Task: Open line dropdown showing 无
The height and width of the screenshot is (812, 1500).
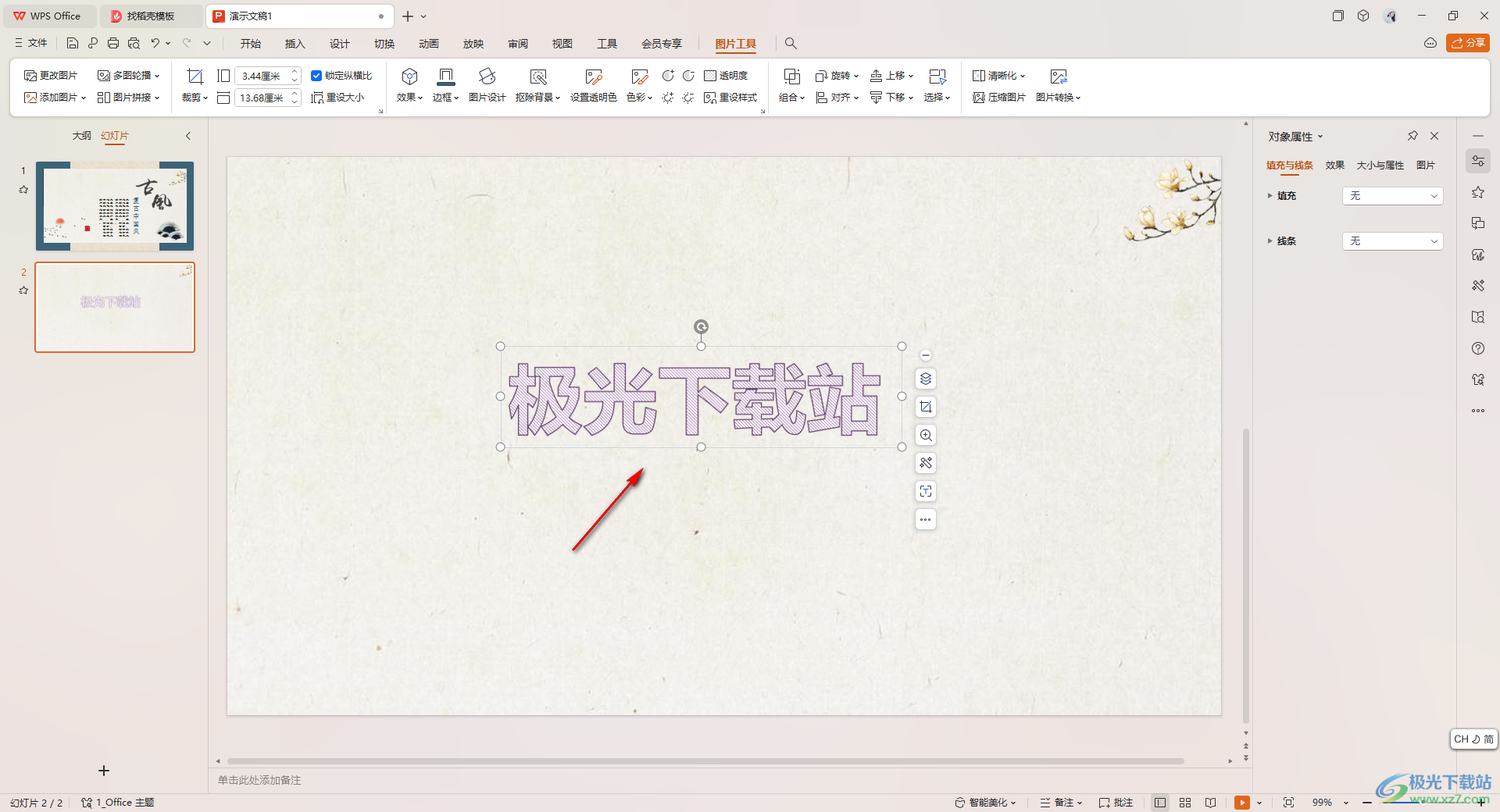Action: click(1393, 241)
